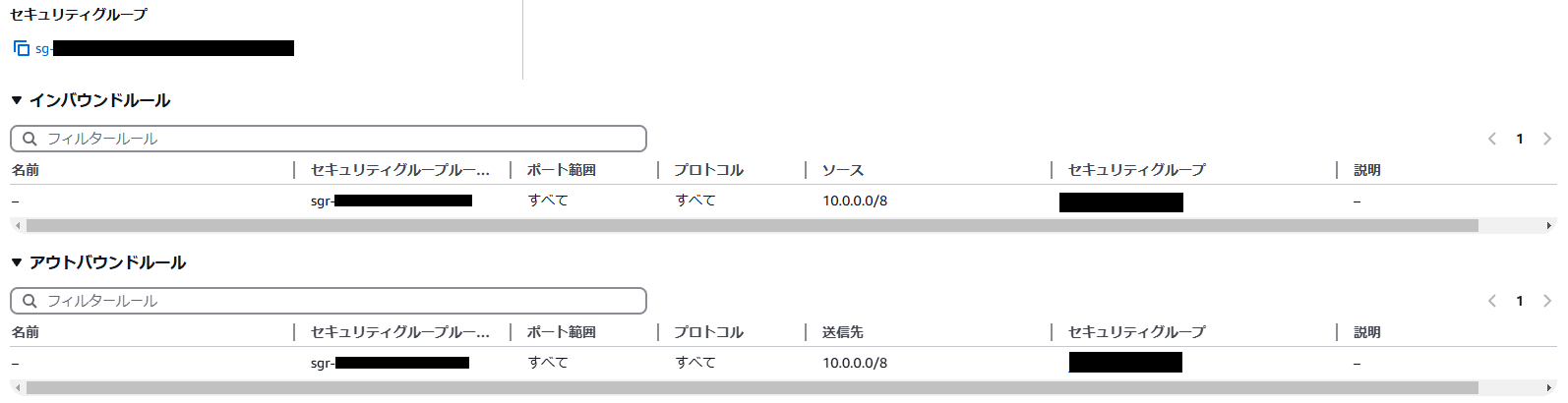Open the redacted sg- security group link
Viewport: 1568px width, 403px height.
(164, 48)
